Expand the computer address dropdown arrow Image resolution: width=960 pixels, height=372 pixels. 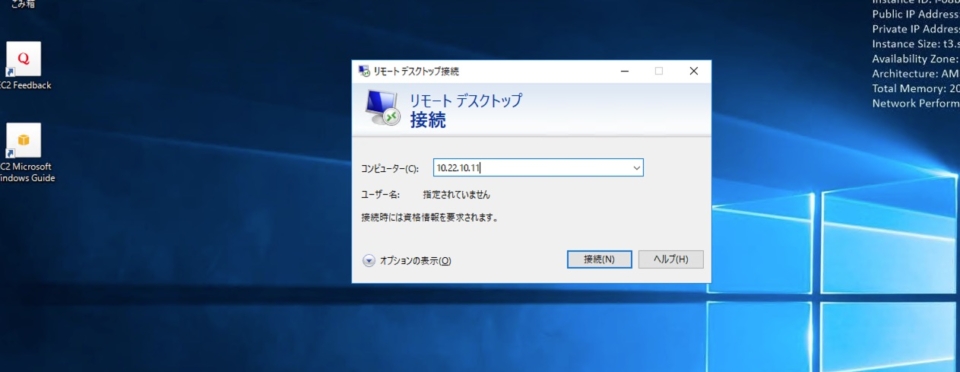point(637,168)
